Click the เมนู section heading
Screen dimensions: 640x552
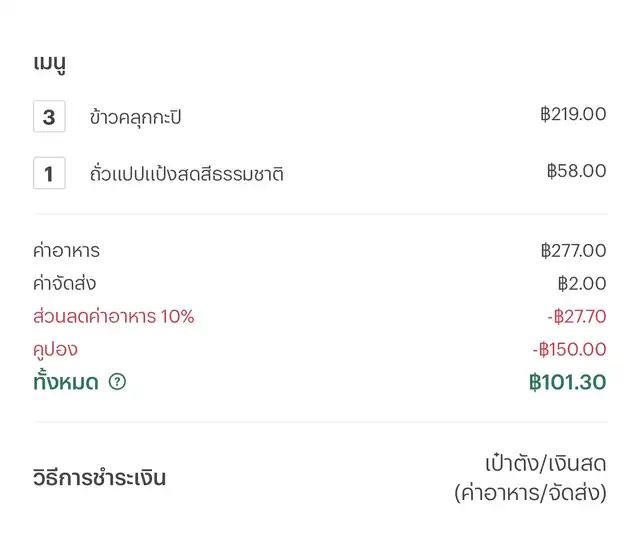49,63
